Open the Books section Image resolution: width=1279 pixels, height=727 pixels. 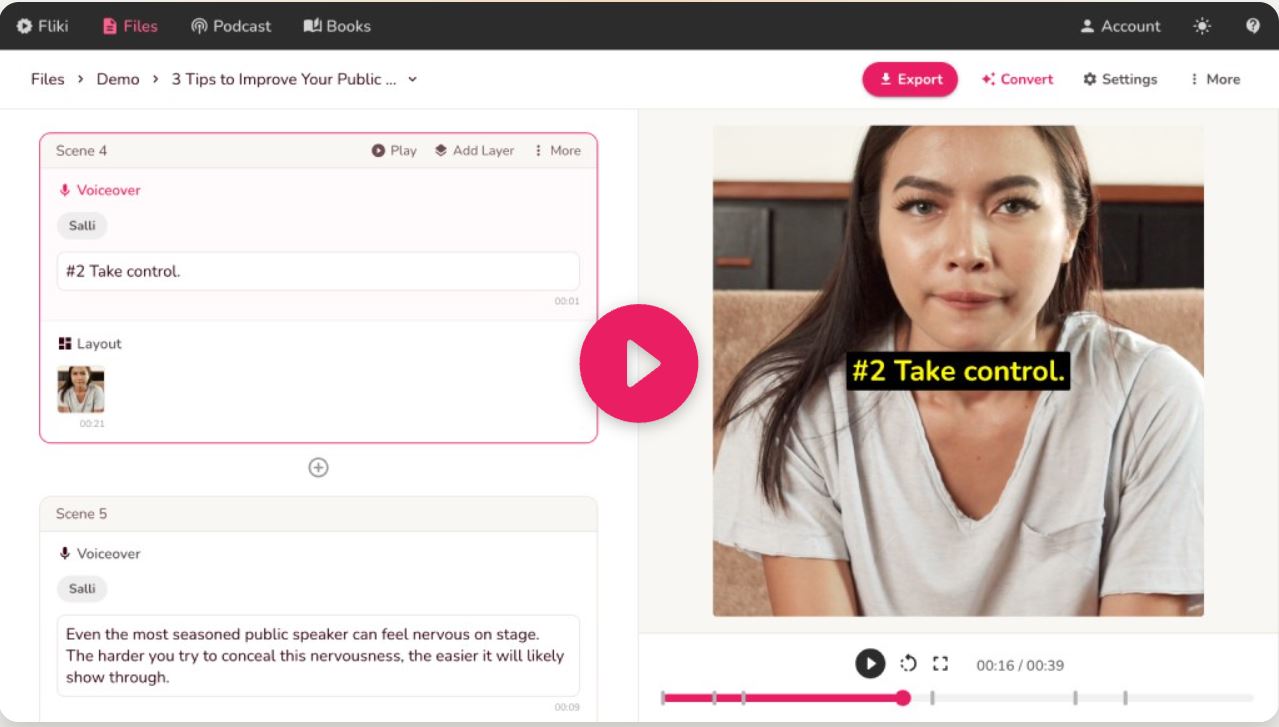pos(336,26)
